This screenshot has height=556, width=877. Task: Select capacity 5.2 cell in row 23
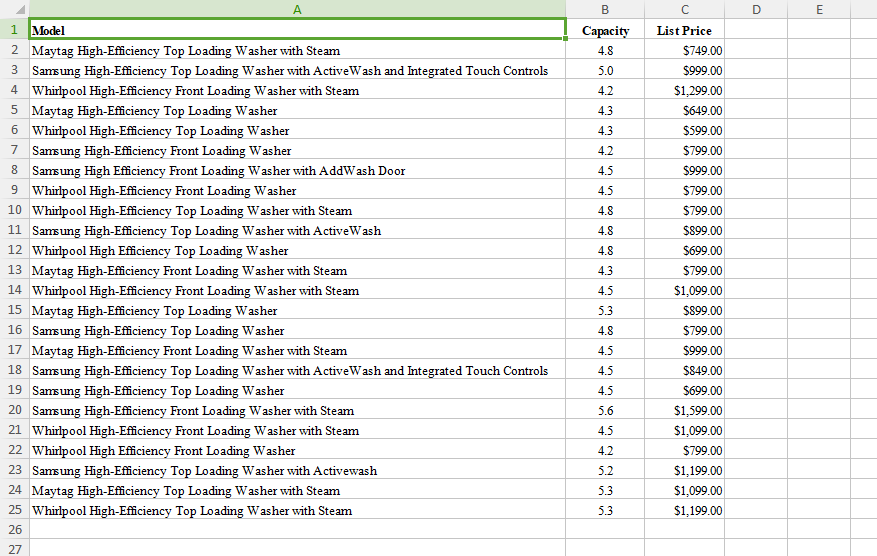[x=605, y=470]
